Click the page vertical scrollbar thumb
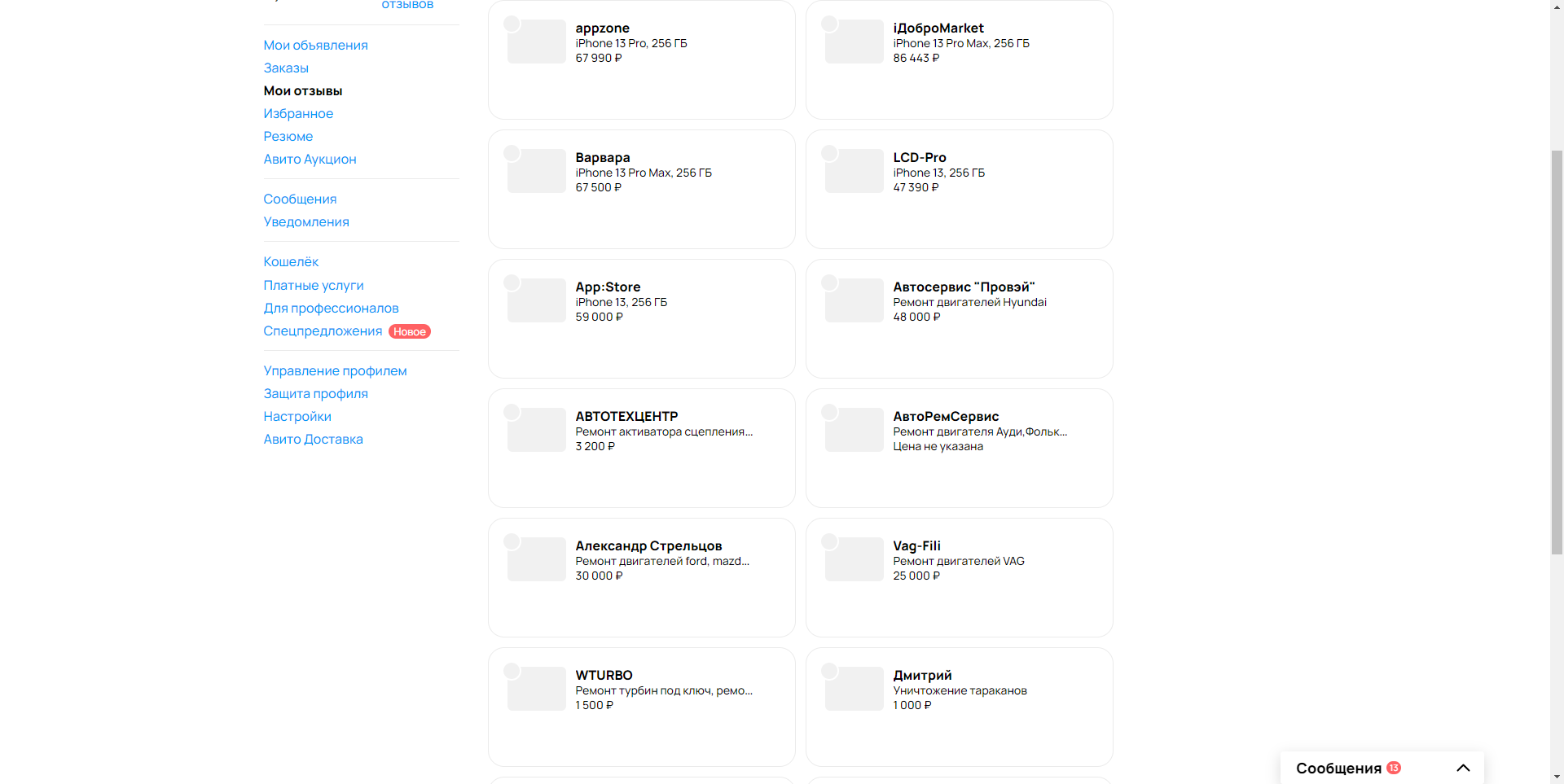This screenshot has height=784, width=1564. [x=1557, y=352]
